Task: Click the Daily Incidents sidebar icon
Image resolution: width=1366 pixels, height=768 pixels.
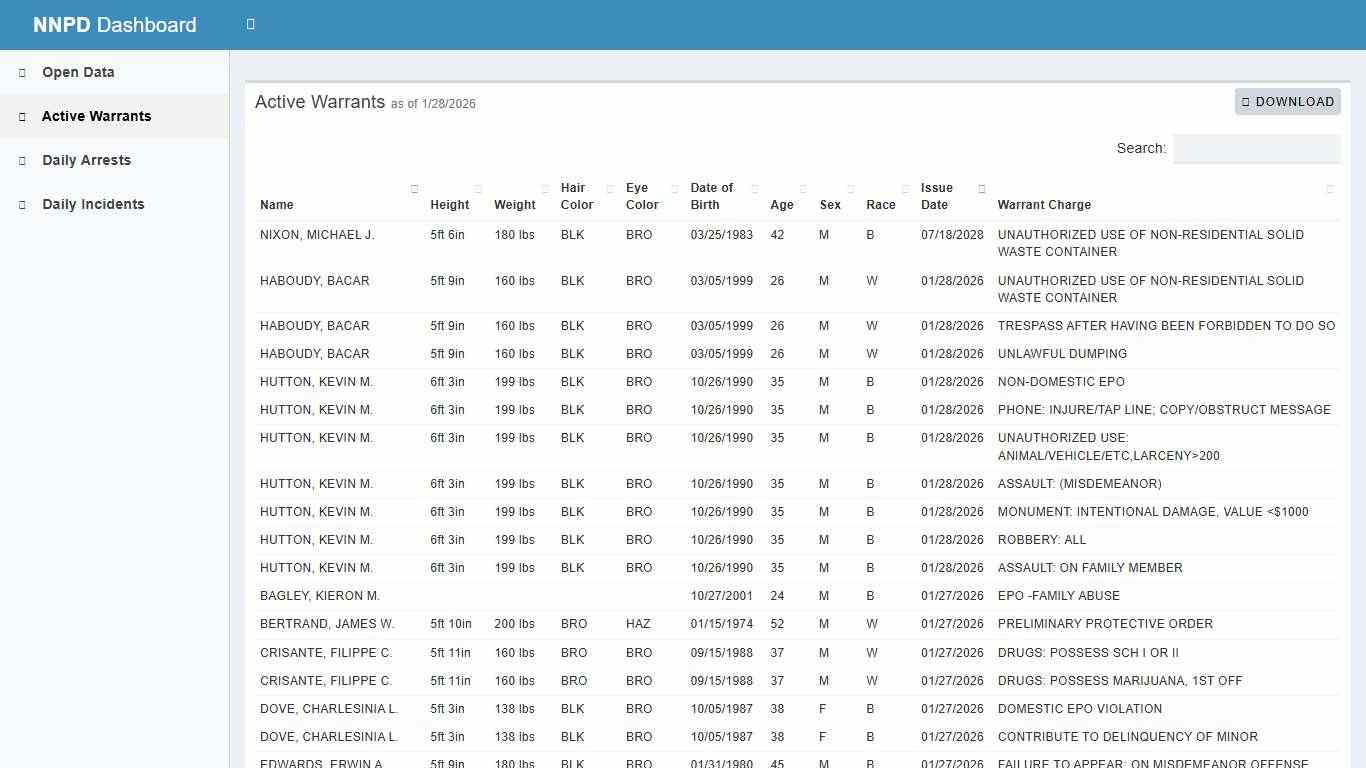Action: pyautogui.click(x=20, y=204)
